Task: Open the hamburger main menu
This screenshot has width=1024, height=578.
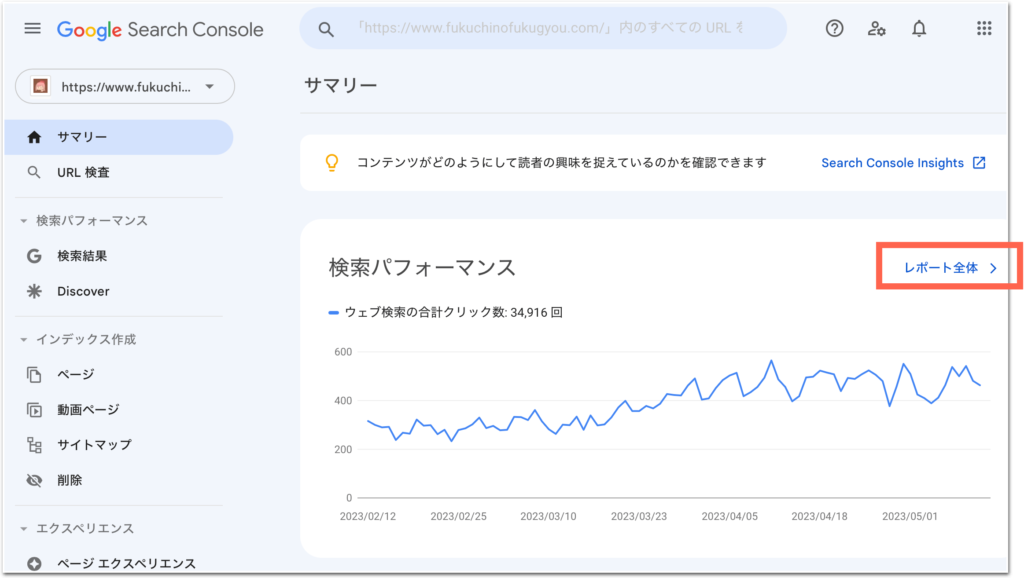Action: pos(33,29)
